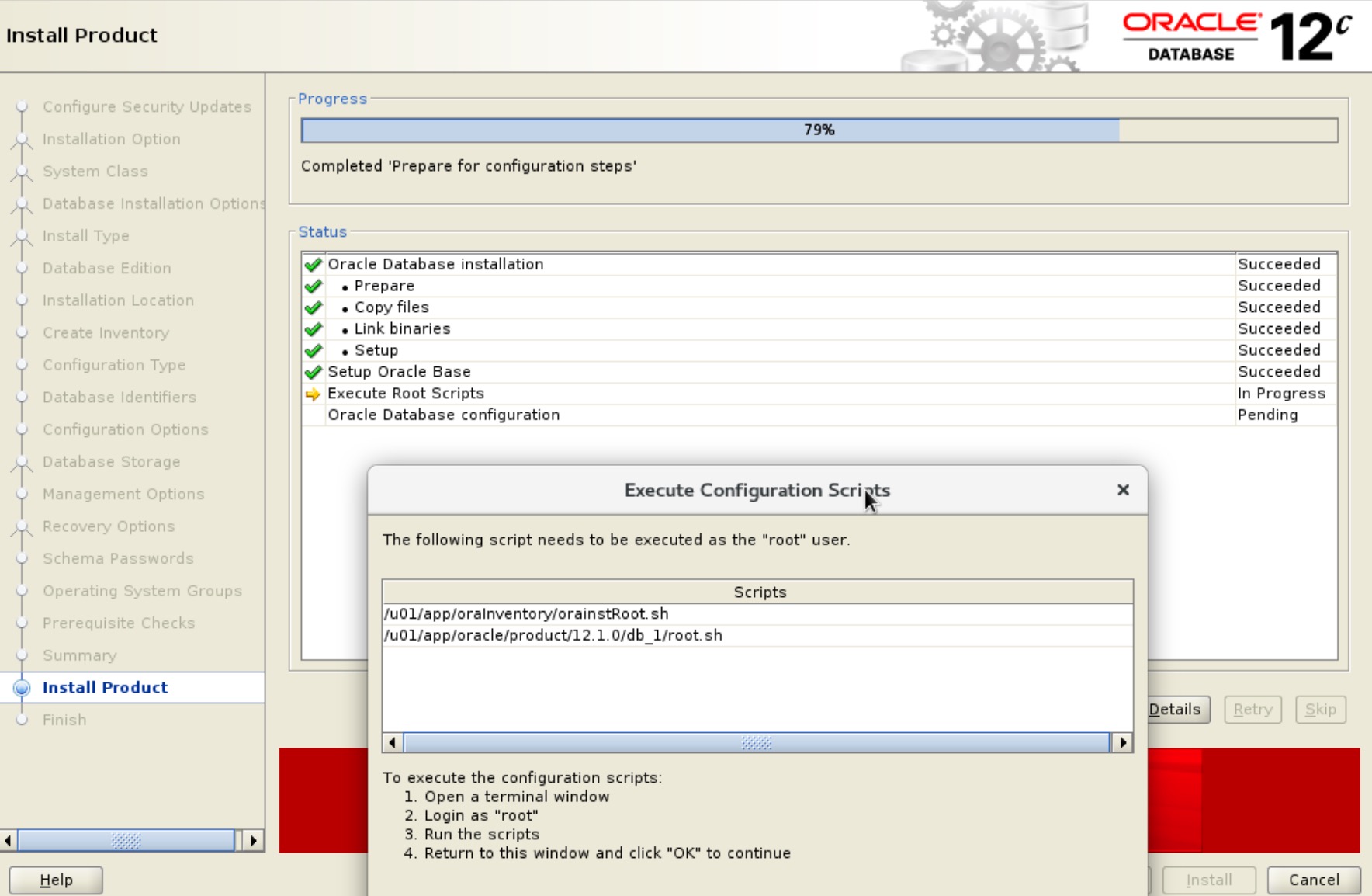Click the scripts list horizontal scrollbar thumb
The height and width of the screenshot is (896, 1372).
coord(757,743)
